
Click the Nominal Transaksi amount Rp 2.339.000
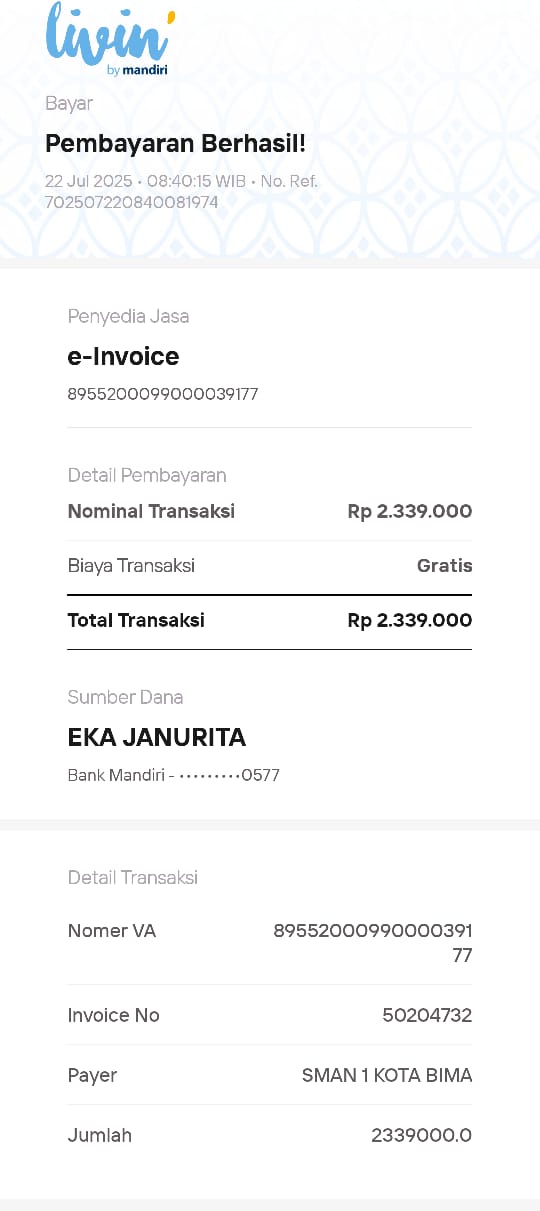(410, 511)
